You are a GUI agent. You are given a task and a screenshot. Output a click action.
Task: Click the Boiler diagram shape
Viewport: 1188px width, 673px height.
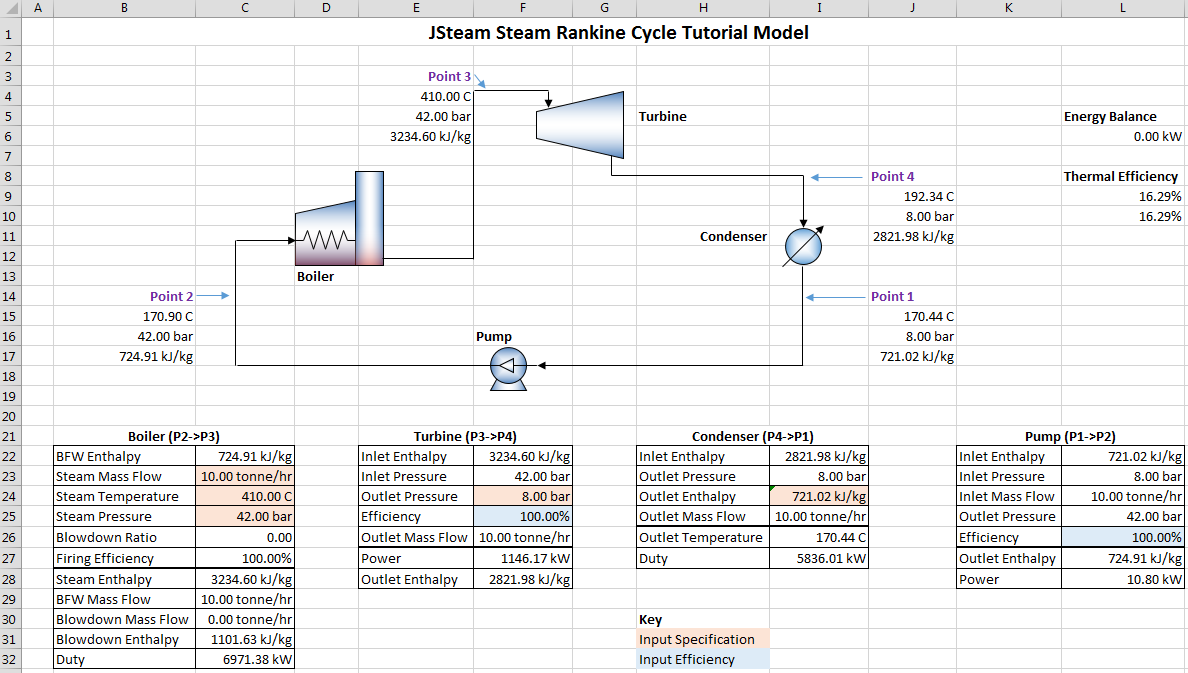point(339,219)
